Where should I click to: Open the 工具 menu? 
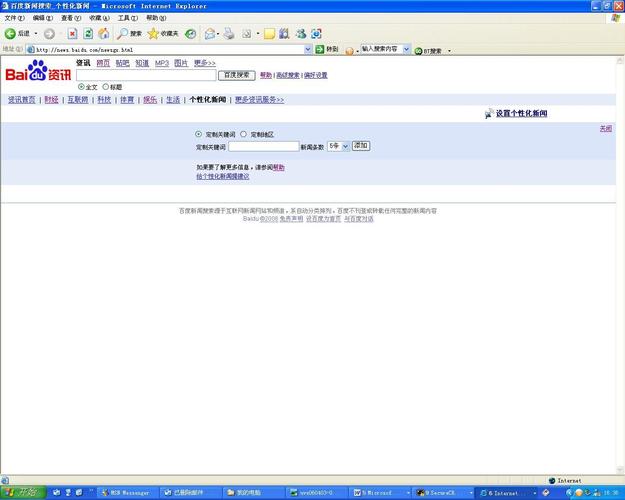coord(128,18)
